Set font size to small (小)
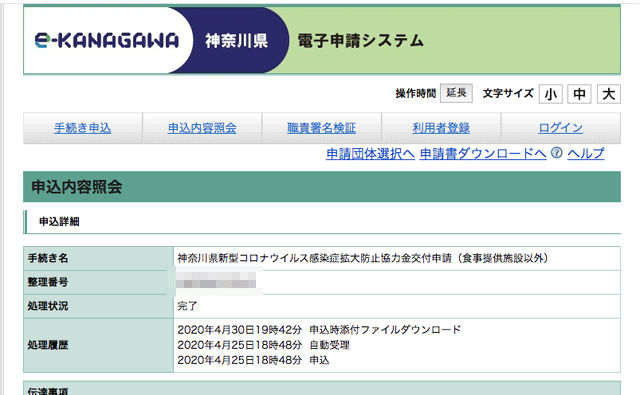Viewport: 640px width, 395px height. pos(551,94)
